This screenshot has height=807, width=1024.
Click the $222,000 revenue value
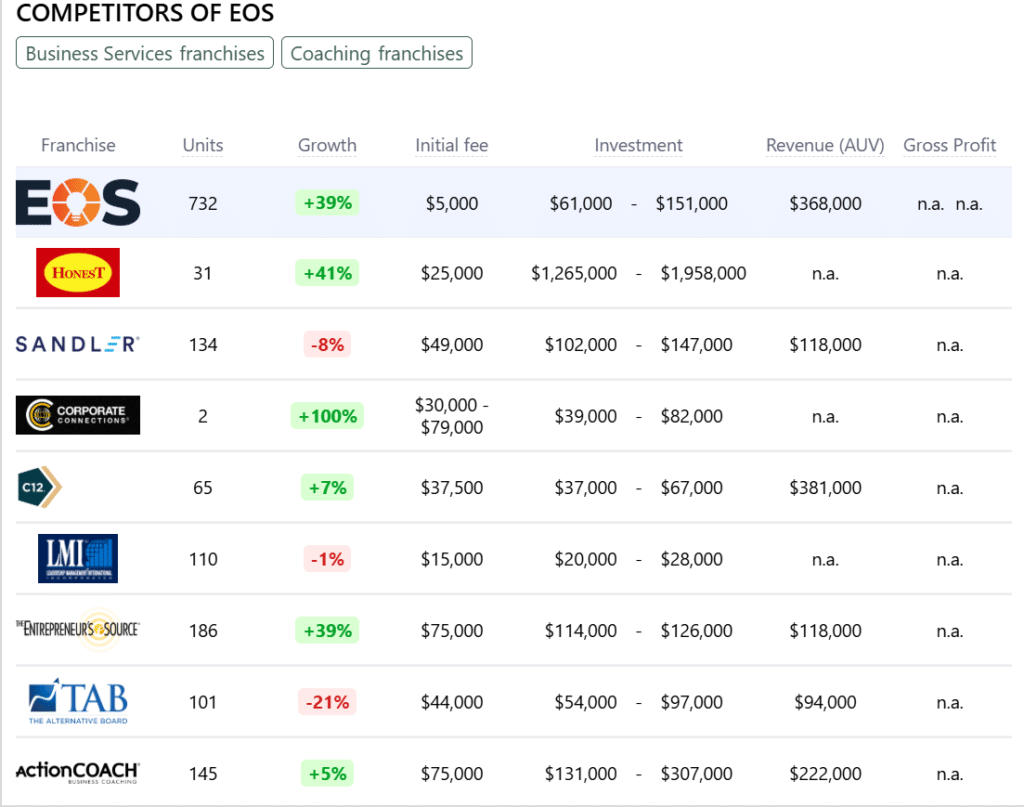[x=825, y=774]
